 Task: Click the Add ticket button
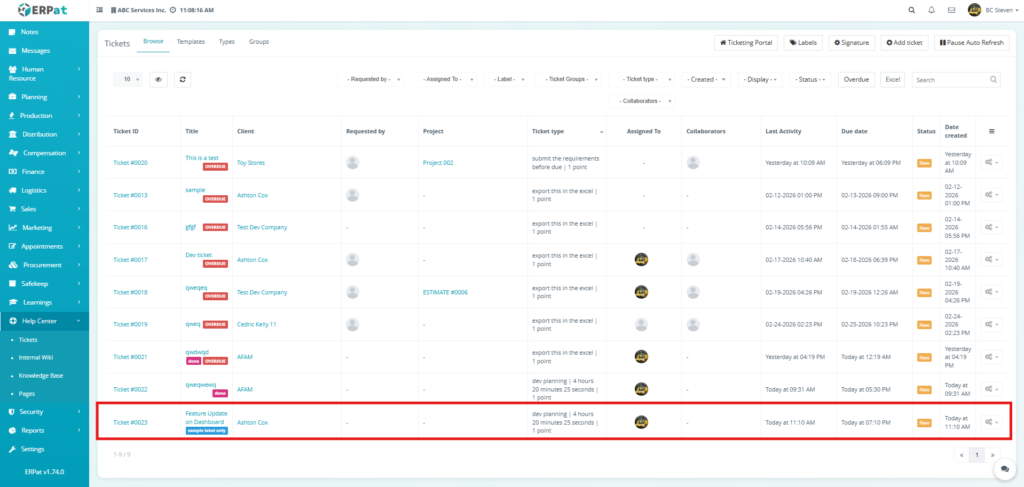click(x=904, y=43)
